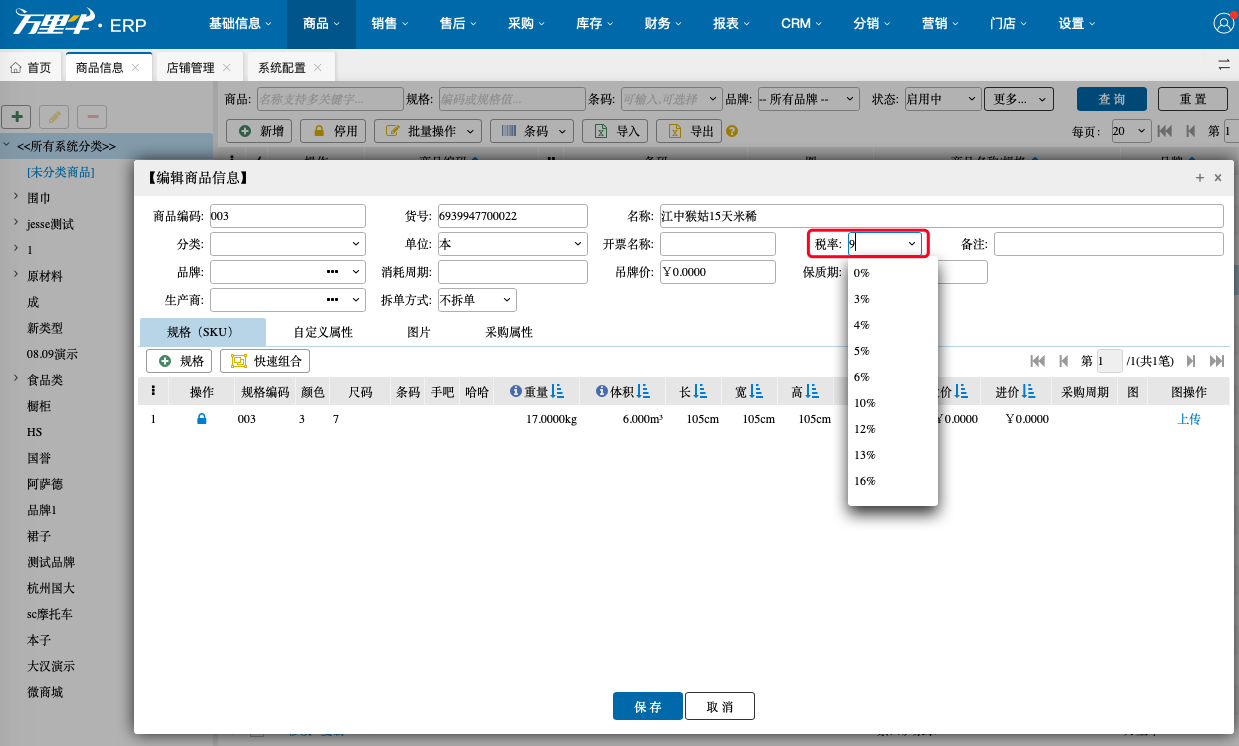Click the dialog last page pager icon
1239x746 pixels.
tap(1217, 361)
